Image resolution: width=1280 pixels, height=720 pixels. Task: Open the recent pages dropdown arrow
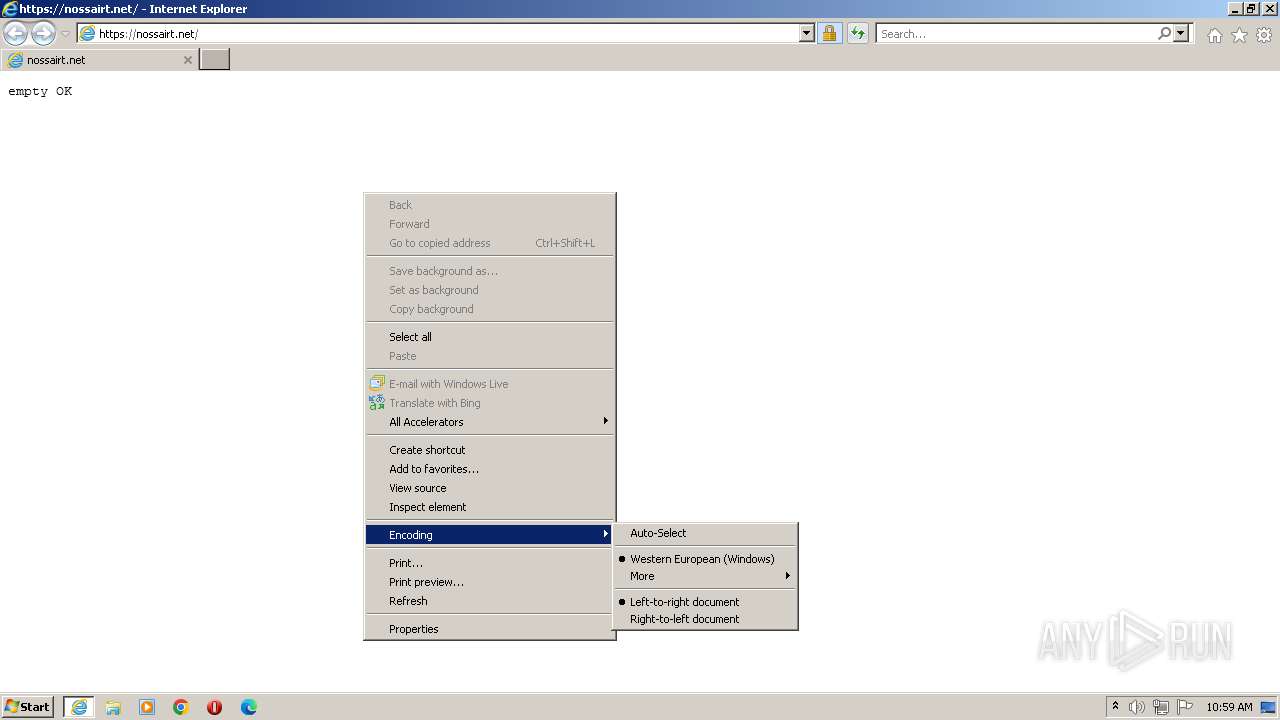point(66,34)
